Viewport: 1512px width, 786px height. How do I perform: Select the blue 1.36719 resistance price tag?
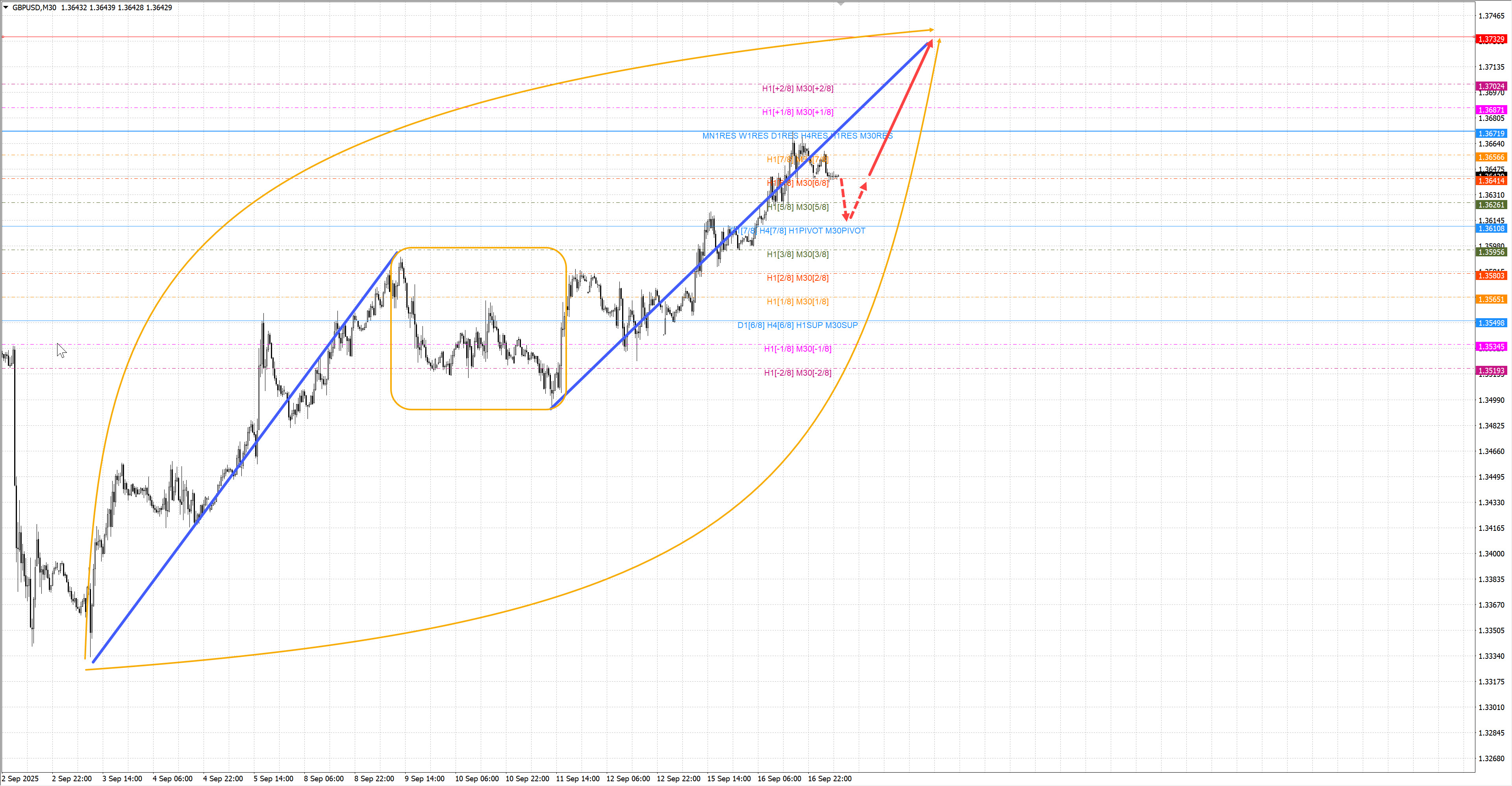(1491, 134)
